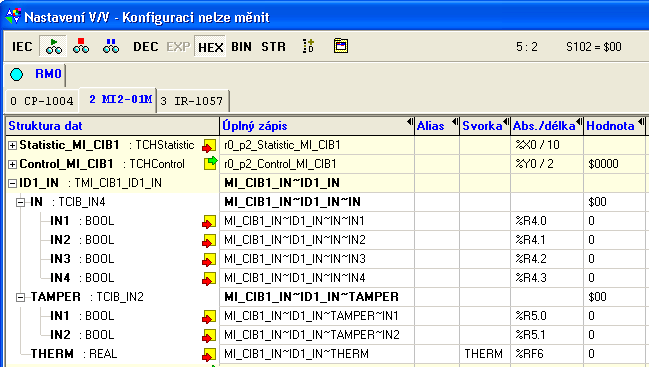Click the input icon in MI_CIB1_IN~ID1_IN~IN~IN3 row
Screen dimensions: 649x367
click(209, 259)
